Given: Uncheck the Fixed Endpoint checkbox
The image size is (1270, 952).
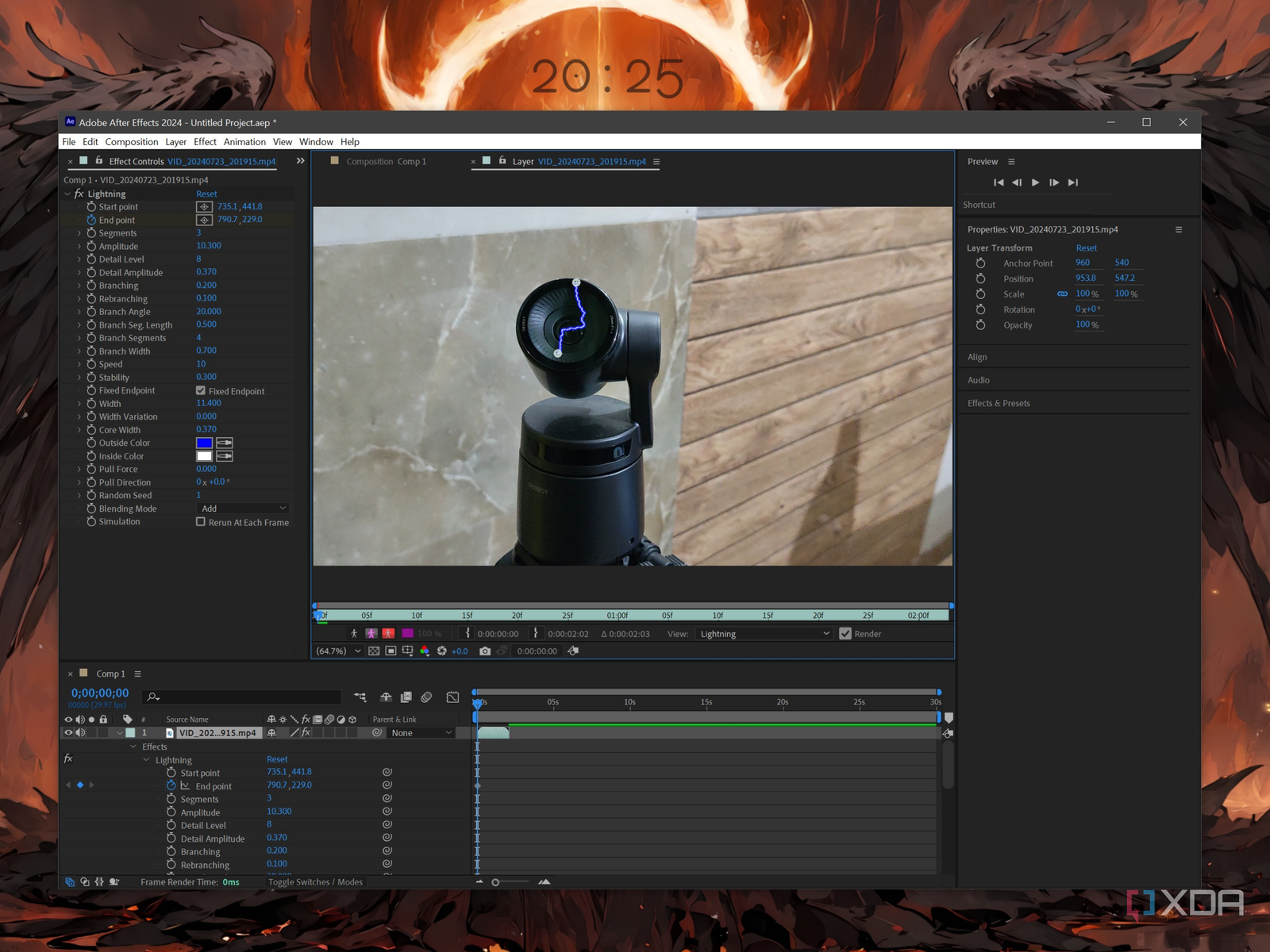Looking at the screenshot, I should [x=201, y=390].
